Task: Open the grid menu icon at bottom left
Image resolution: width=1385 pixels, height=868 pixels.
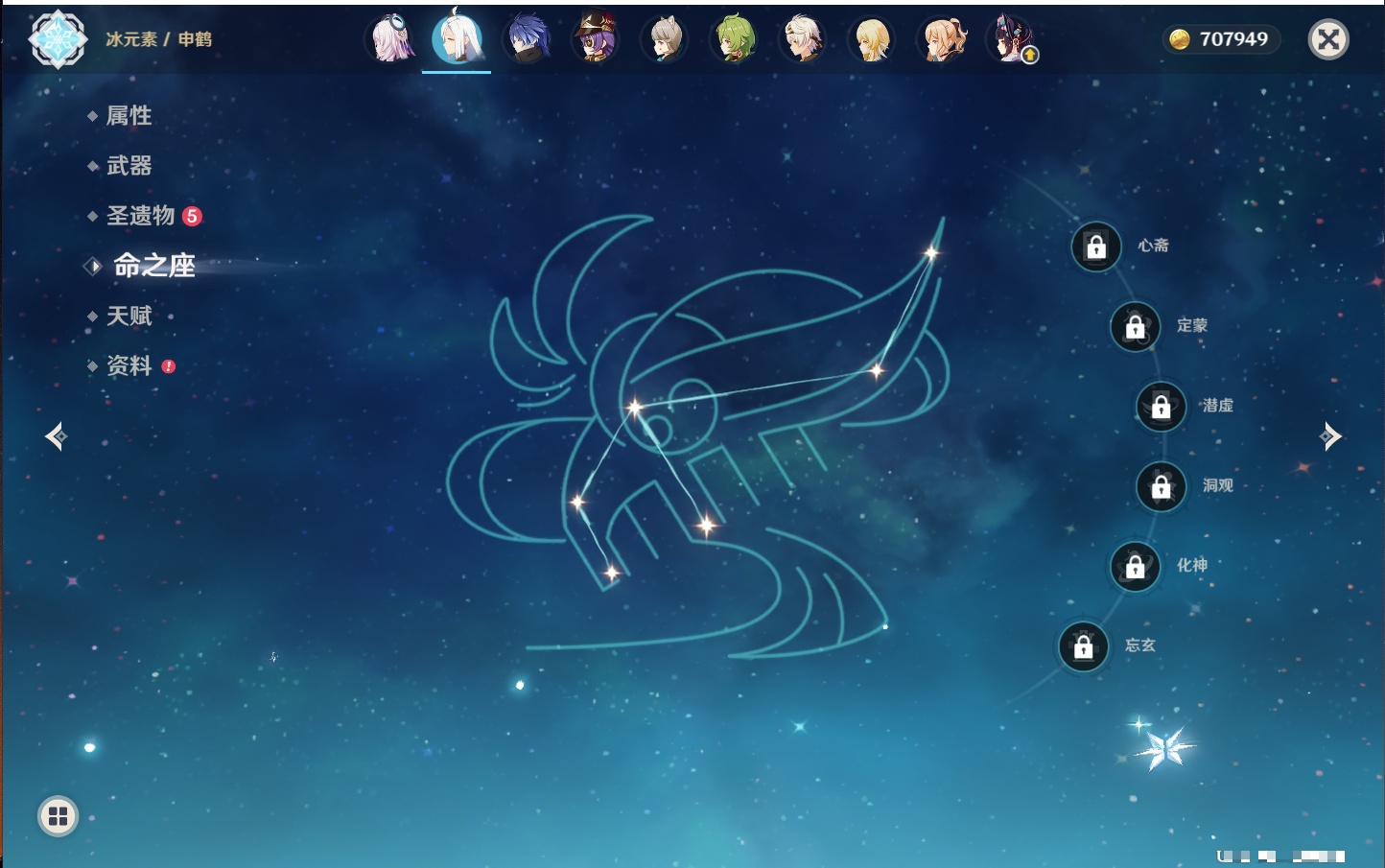Action: (58, 816)
